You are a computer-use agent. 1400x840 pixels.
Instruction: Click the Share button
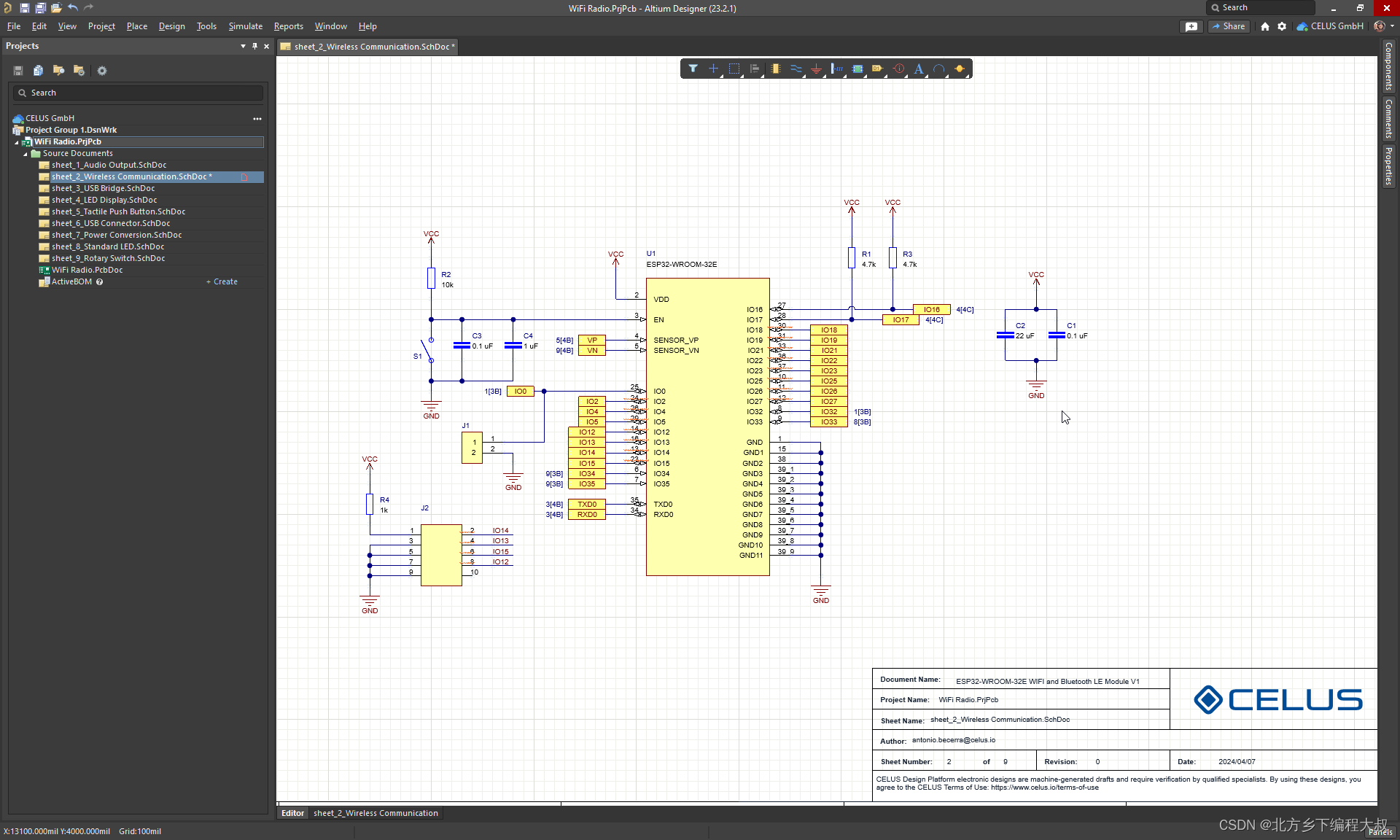click(x=1229, y=26)
